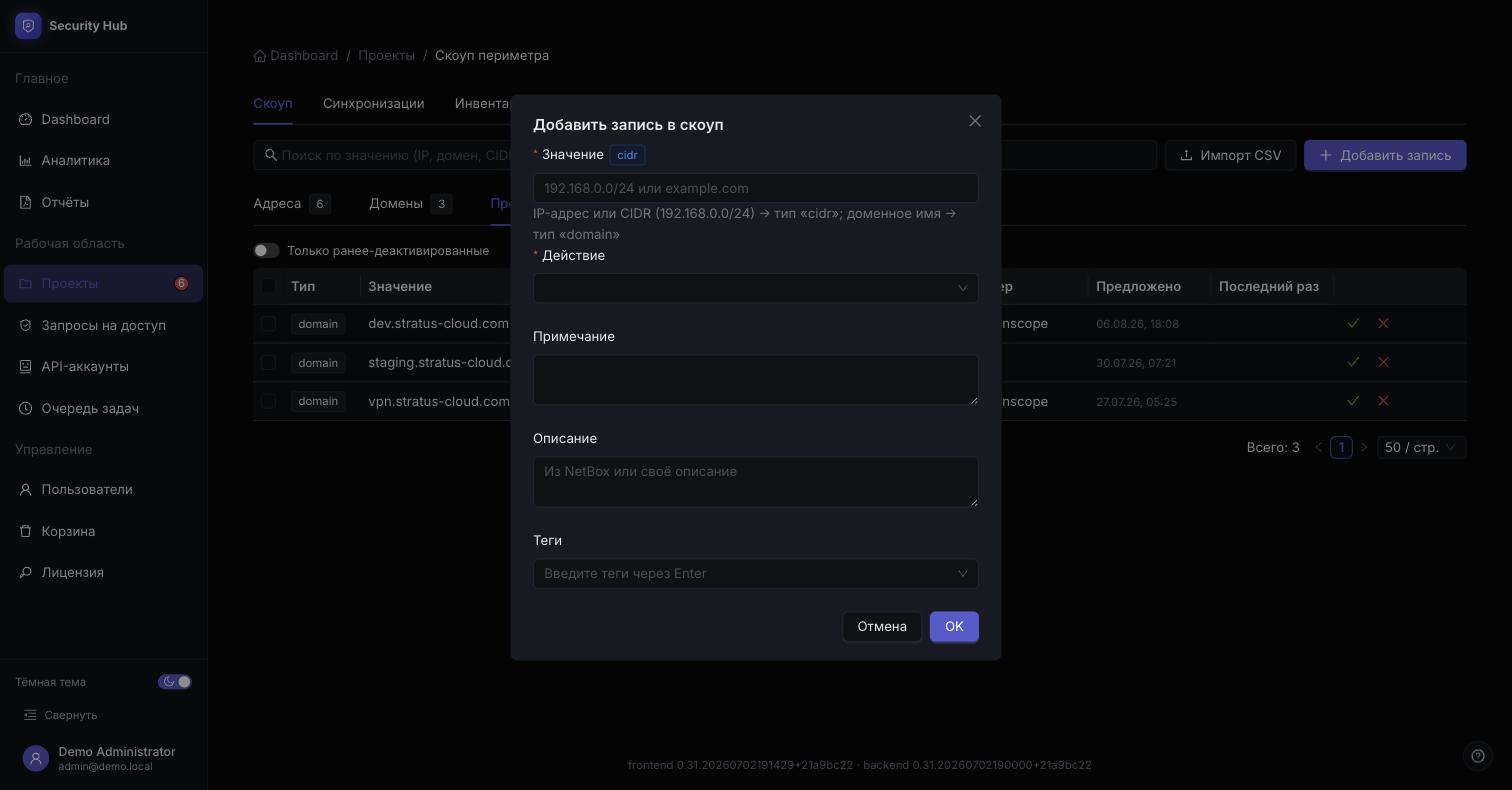
Task: Open Очередь задач in the sidebar
Action: [104, 409]
